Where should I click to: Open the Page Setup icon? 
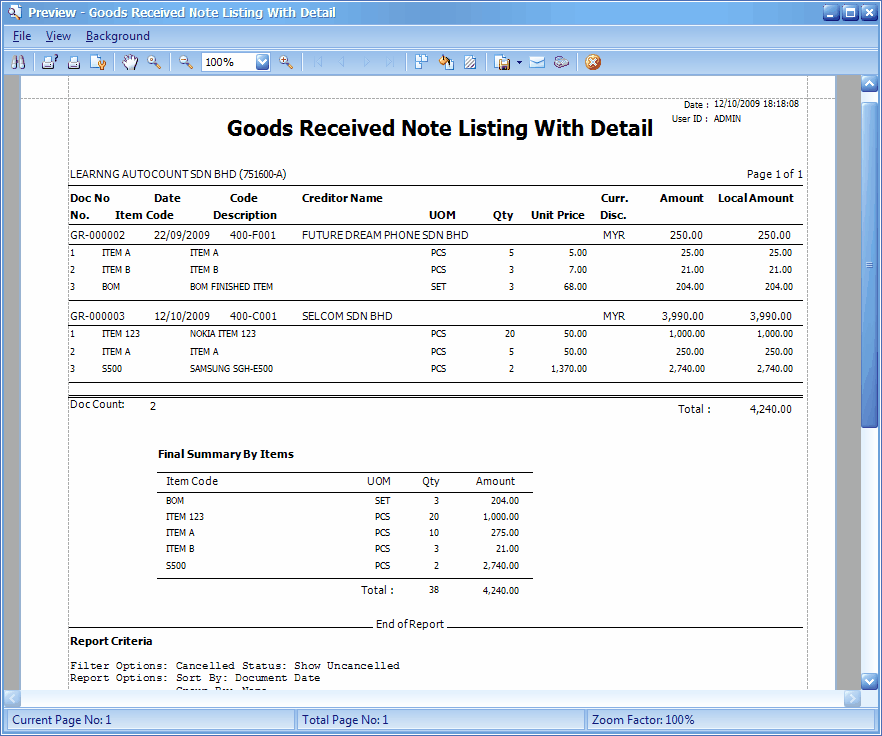(98, 62)
